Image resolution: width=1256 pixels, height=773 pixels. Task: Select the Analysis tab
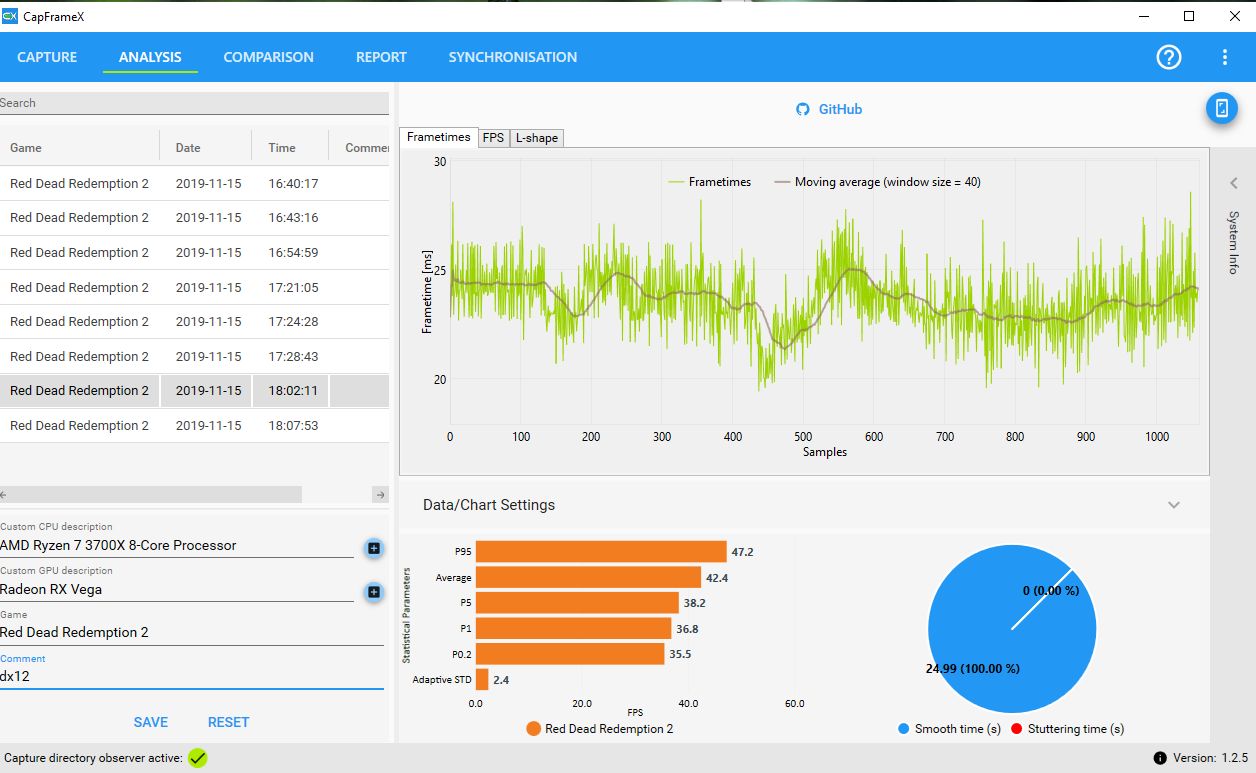[150, 57]
